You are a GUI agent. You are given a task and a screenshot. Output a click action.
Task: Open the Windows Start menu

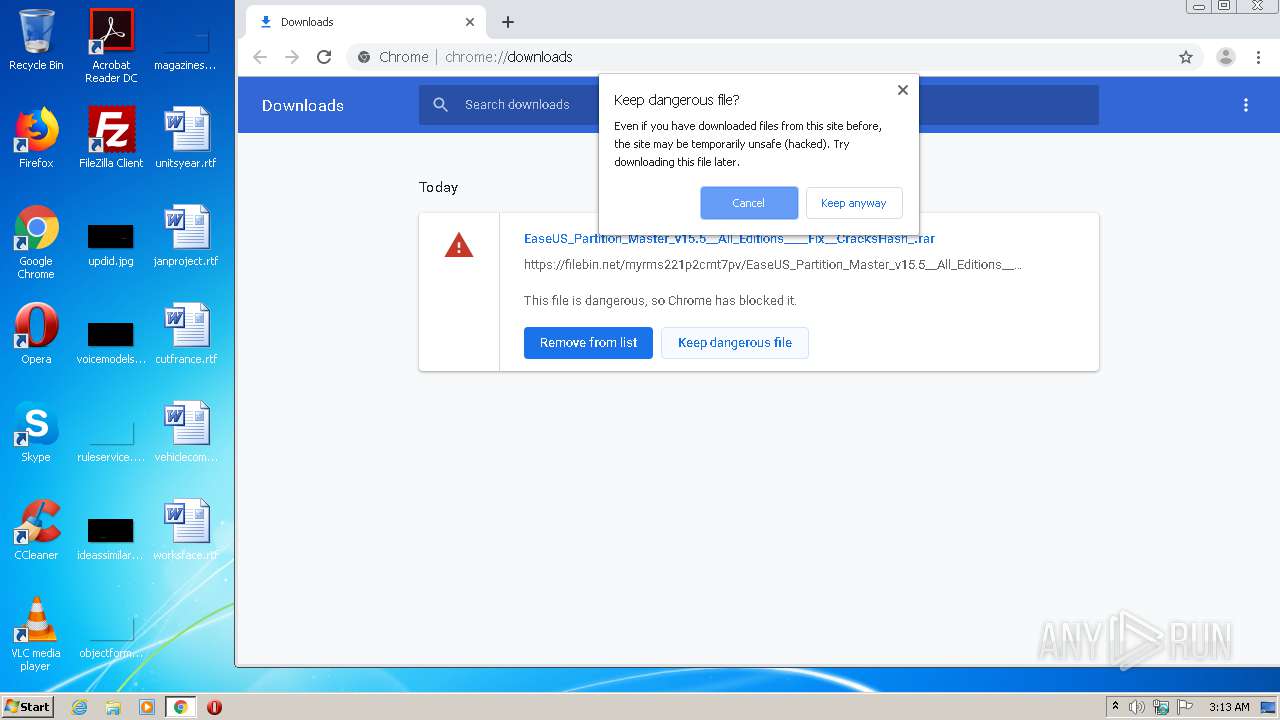coord(27,706)
